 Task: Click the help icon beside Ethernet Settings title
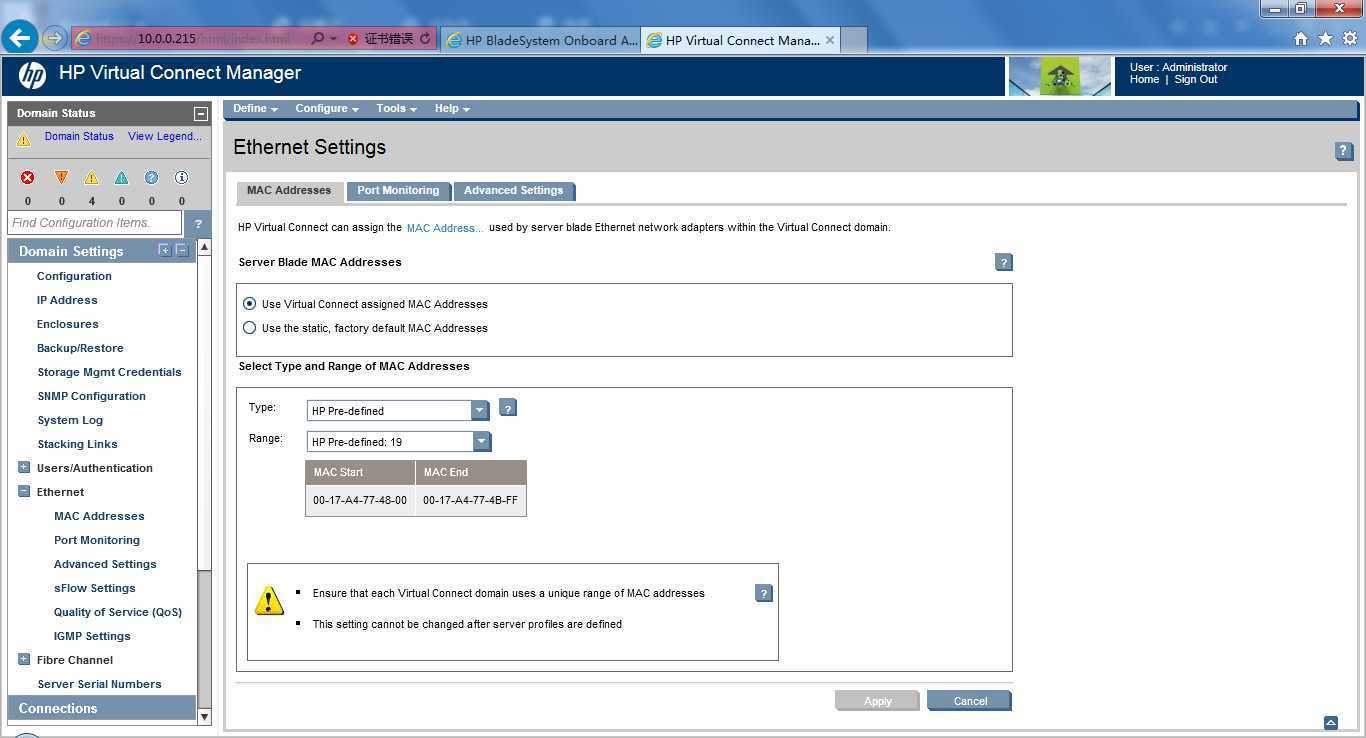[1343, 151]
